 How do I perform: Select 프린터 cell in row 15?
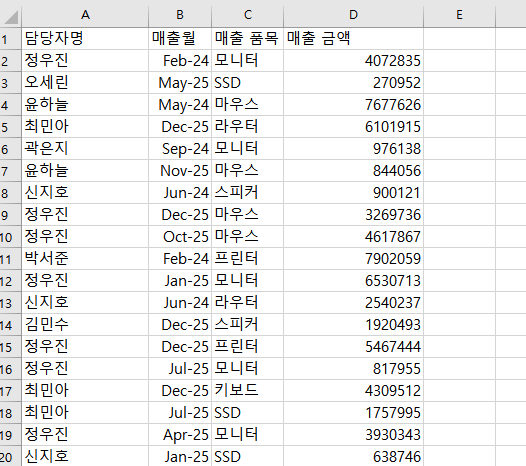(248, 347)
